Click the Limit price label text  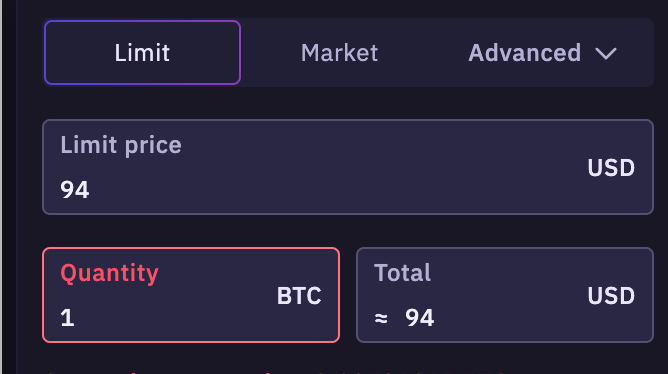(121, 145)
